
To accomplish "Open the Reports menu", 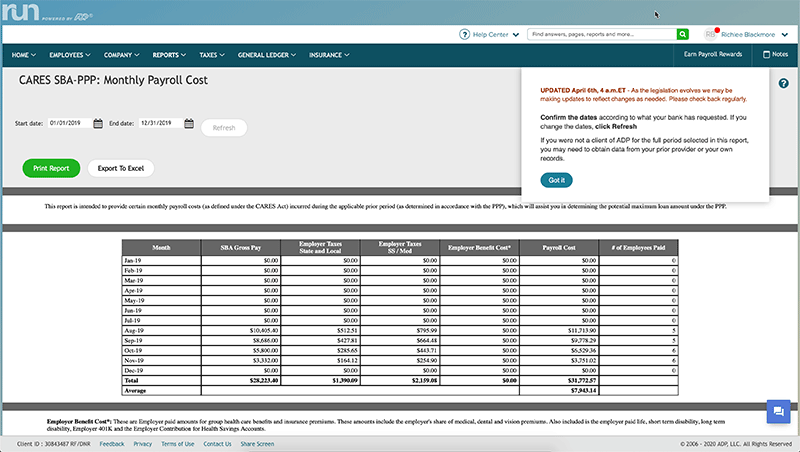I will coord(170,54).
